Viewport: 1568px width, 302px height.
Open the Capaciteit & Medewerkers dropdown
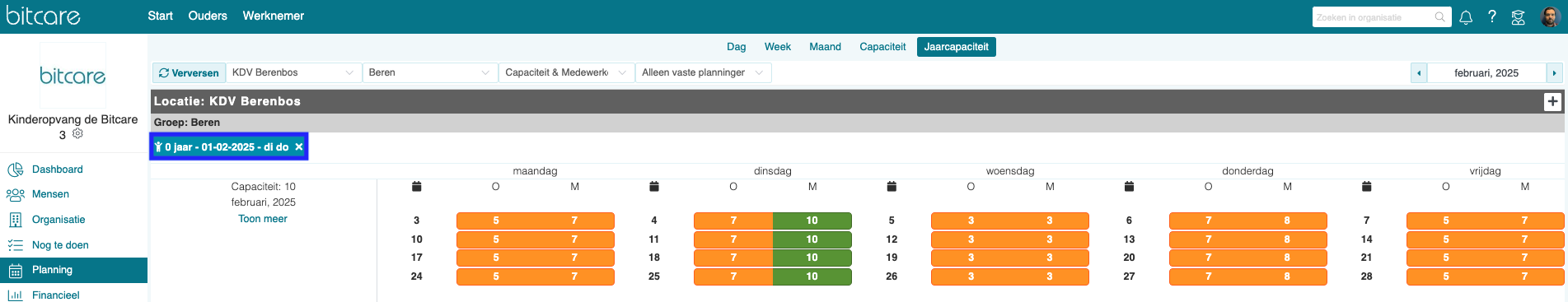pos(567,72)
